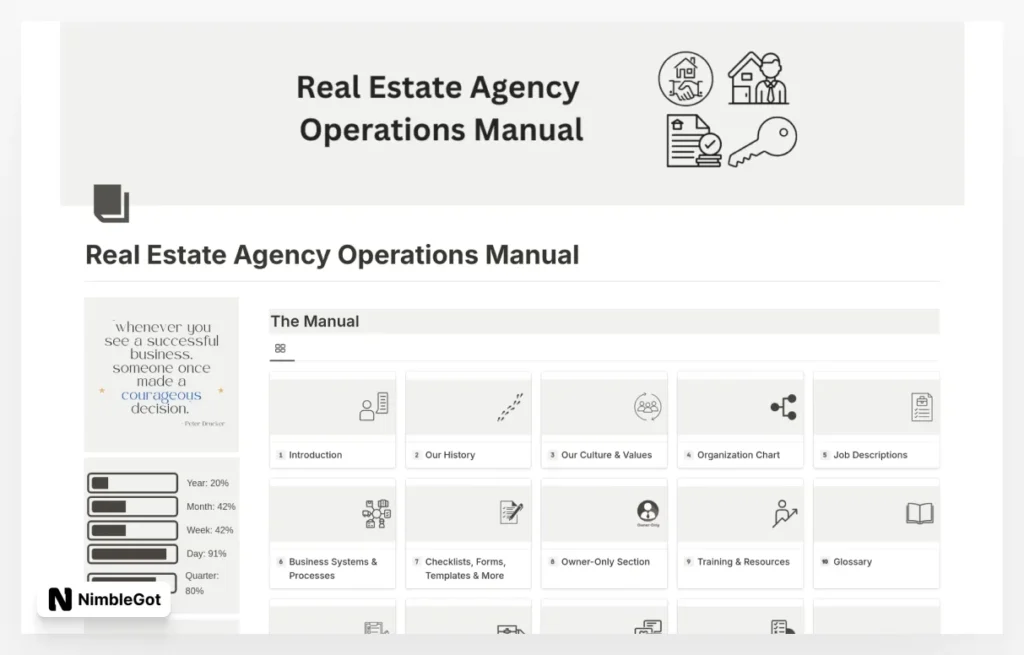
Task: Click the Month 42% progress bar
Action: tap(133, 506)
